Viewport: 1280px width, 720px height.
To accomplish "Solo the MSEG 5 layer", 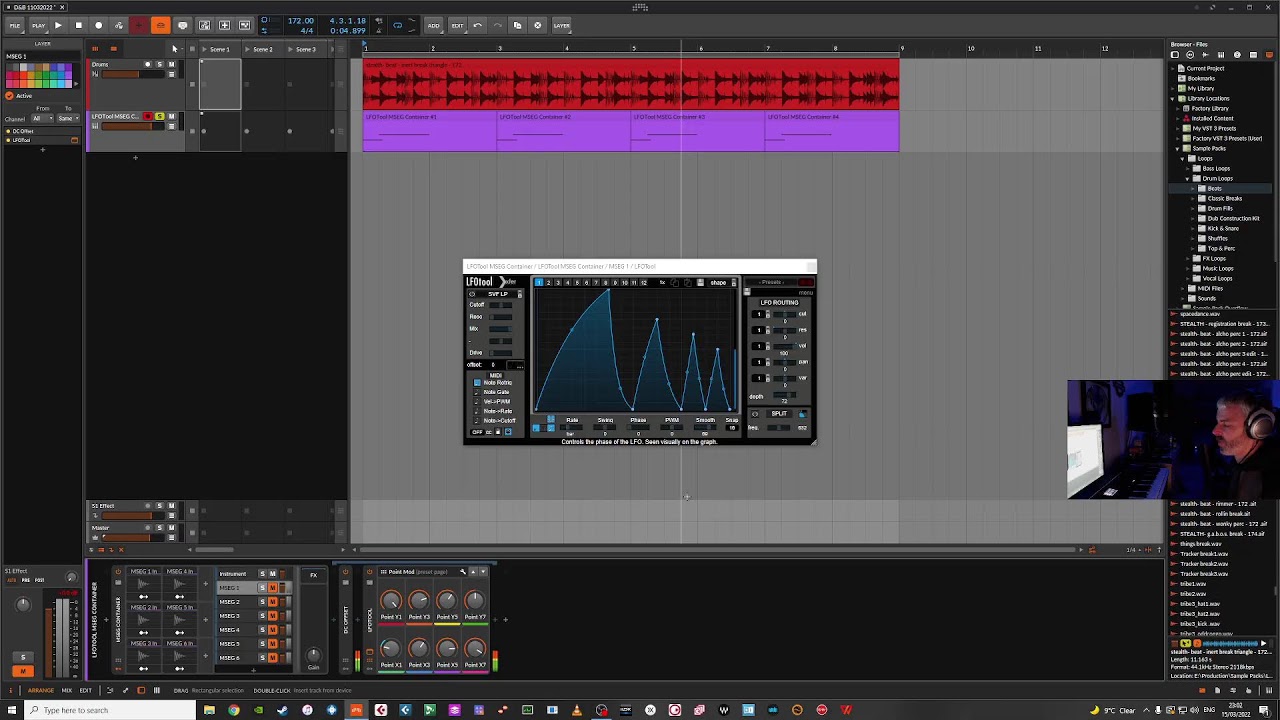I will tap(262, 644).
